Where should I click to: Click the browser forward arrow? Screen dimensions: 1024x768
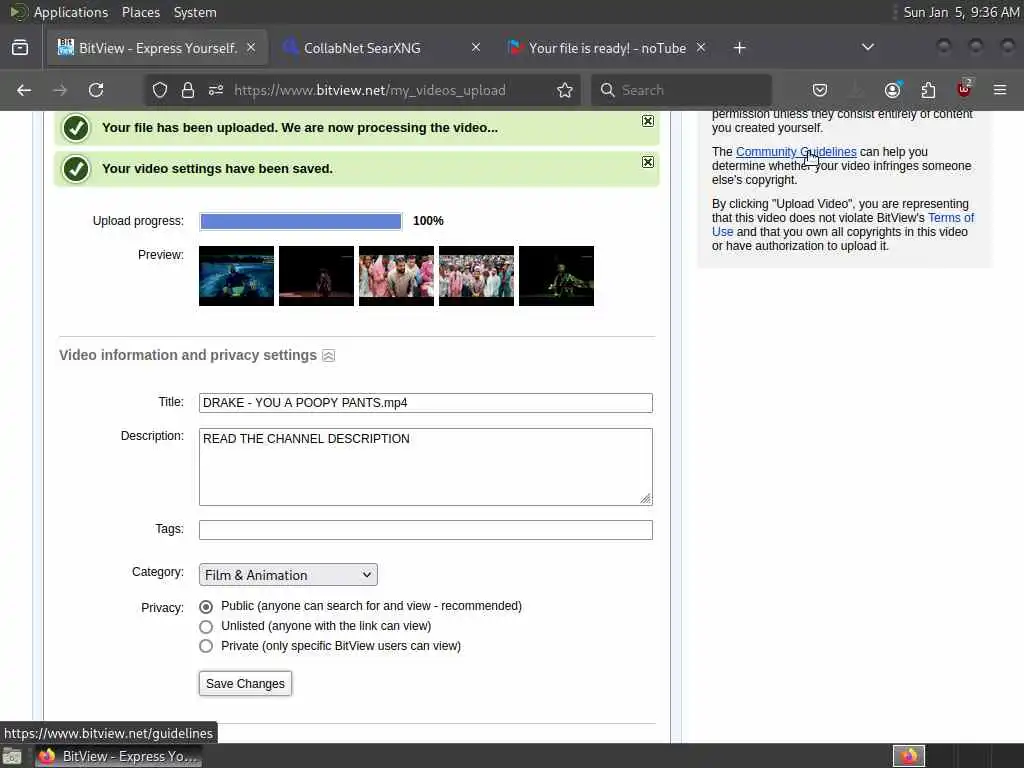point(60,90)
